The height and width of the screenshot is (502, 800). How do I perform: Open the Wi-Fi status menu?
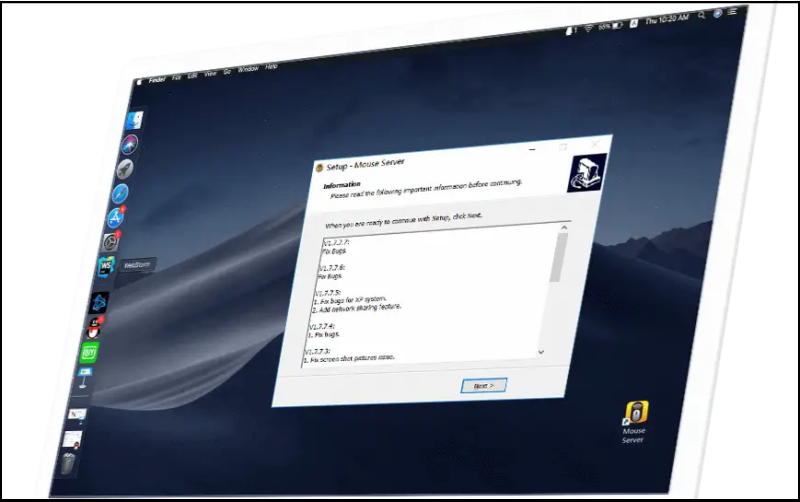(588, 29)
